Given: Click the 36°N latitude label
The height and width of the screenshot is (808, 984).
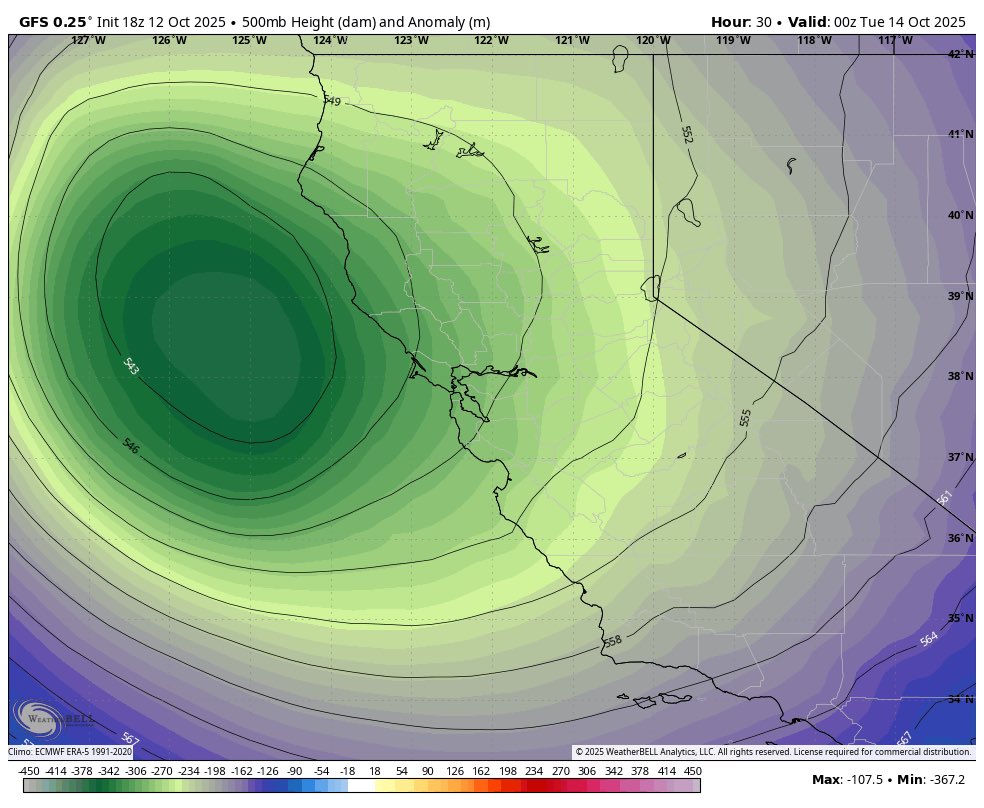Looking at the screenshot, I should [961, 538].
